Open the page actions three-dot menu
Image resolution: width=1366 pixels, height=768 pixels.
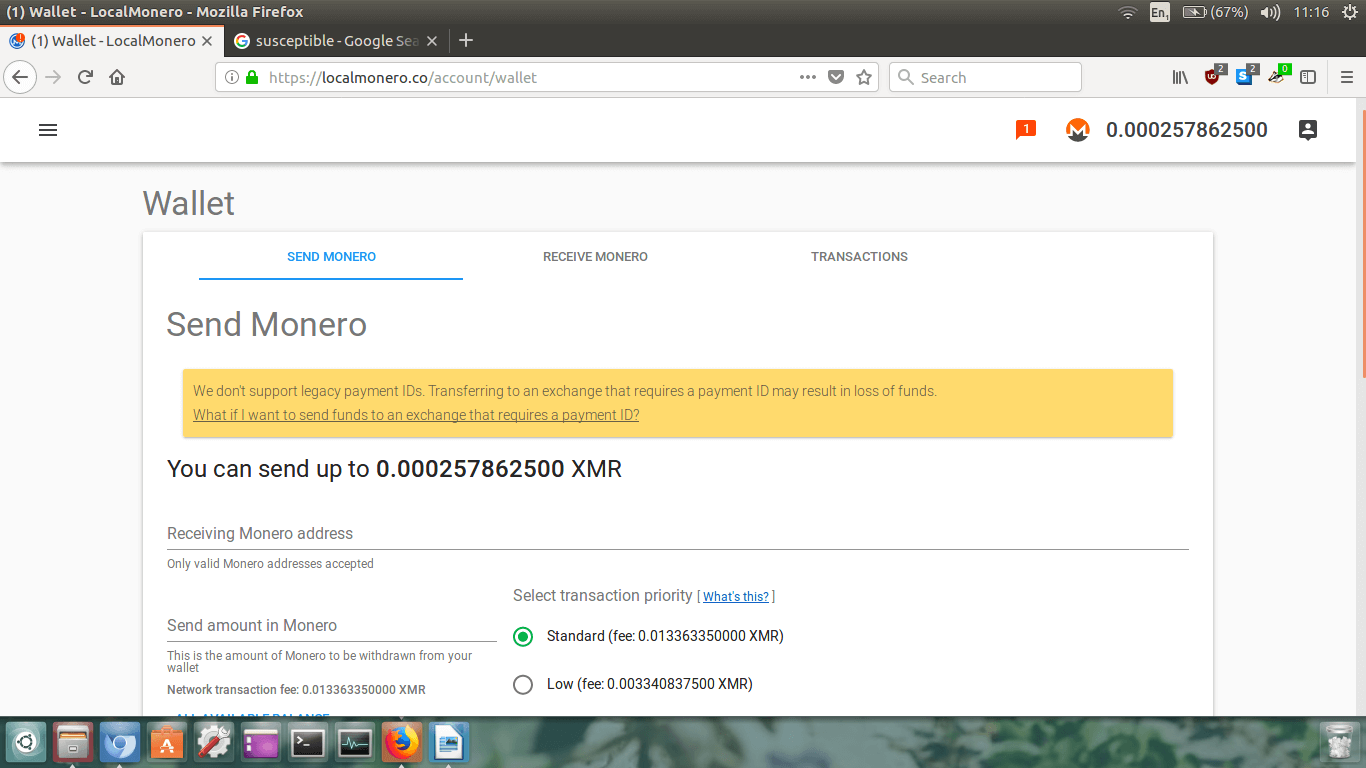pyautogui.click(x=808, y=77)
